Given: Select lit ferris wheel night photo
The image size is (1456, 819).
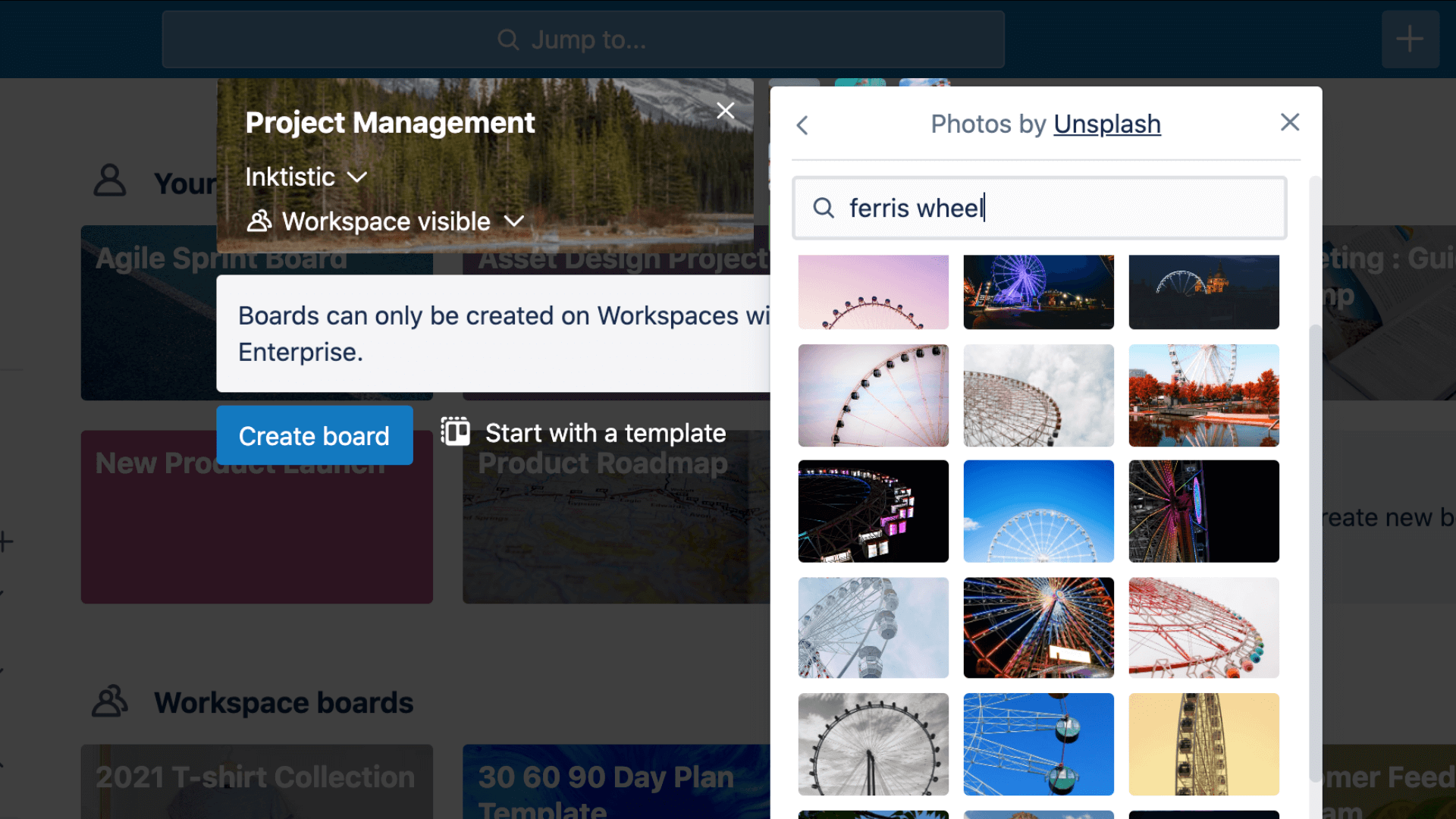Looking at the screenshot, I should pyautogui.click(x=1038, y=292).
